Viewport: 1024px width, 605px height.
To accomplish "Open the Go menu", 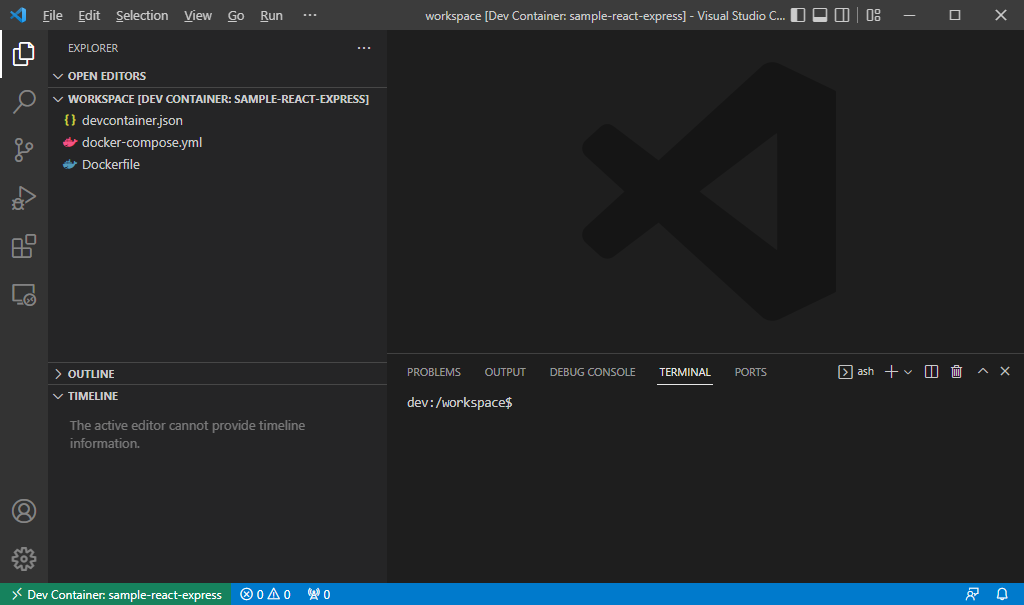I will click(236, 15).
